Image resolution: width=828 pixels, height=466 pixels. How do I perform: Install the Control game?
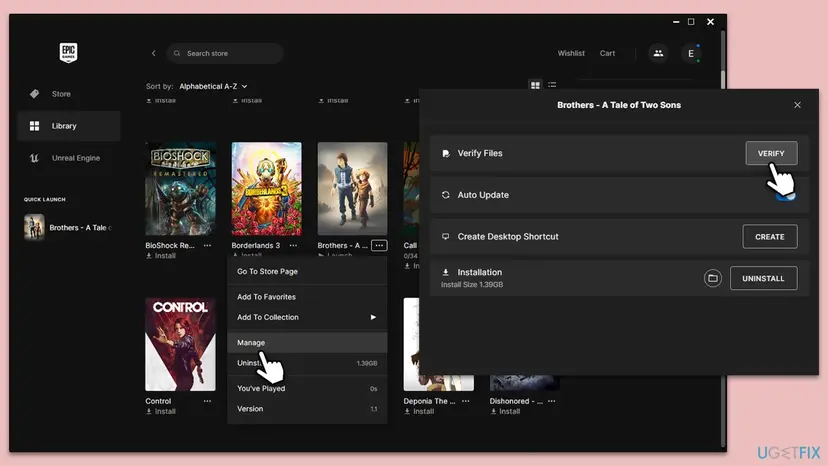pyautogui.click(x=161, y=412)
